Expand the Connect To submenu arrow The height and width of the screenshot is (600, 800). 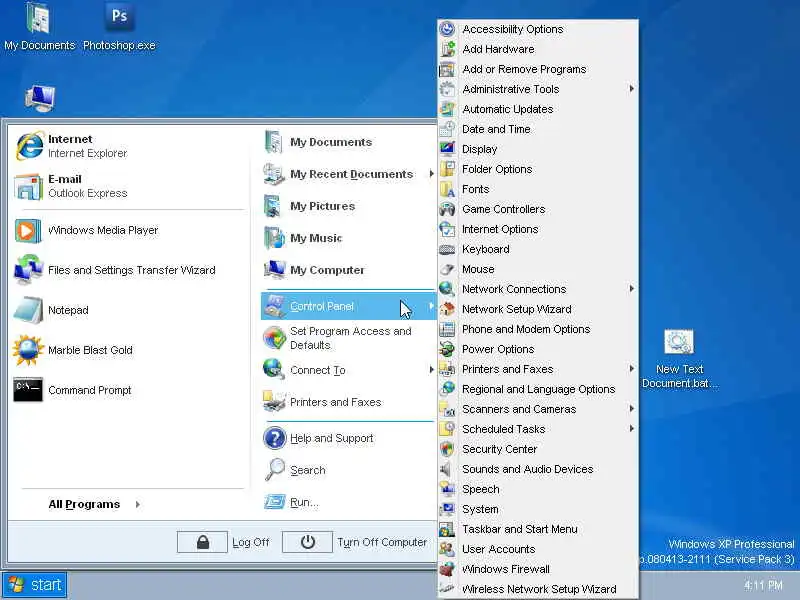click(431, 370)
